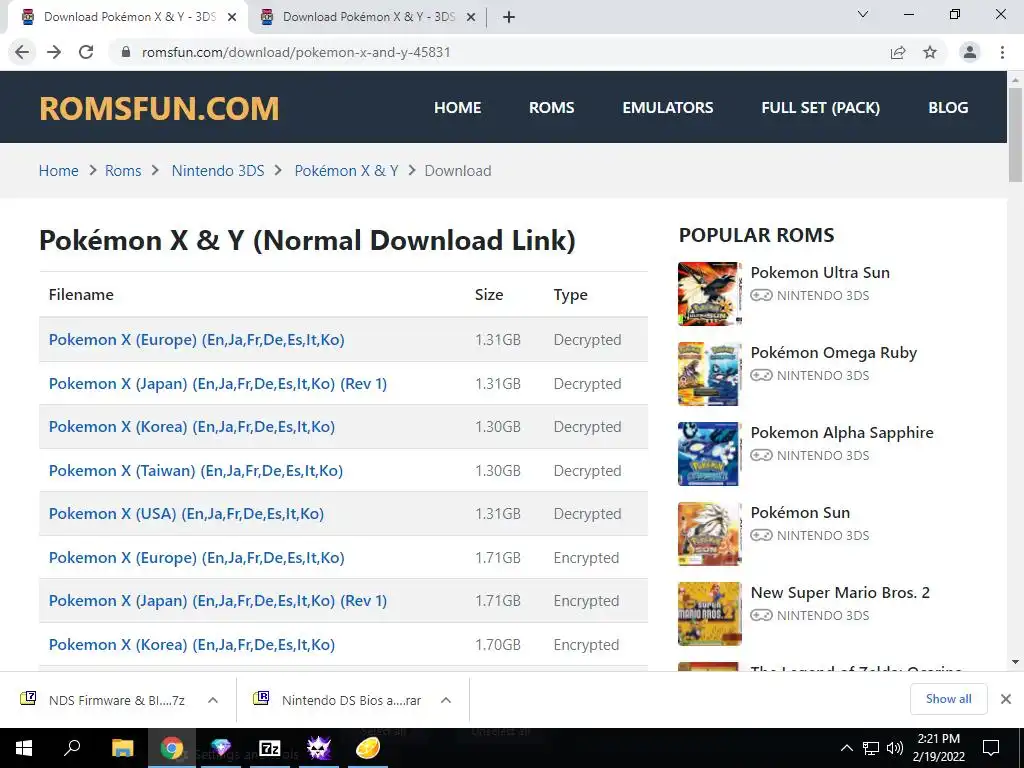Expand options for NDS Firmware 7z download
Screen dimensions: 1024x768
tap(213, 700)
